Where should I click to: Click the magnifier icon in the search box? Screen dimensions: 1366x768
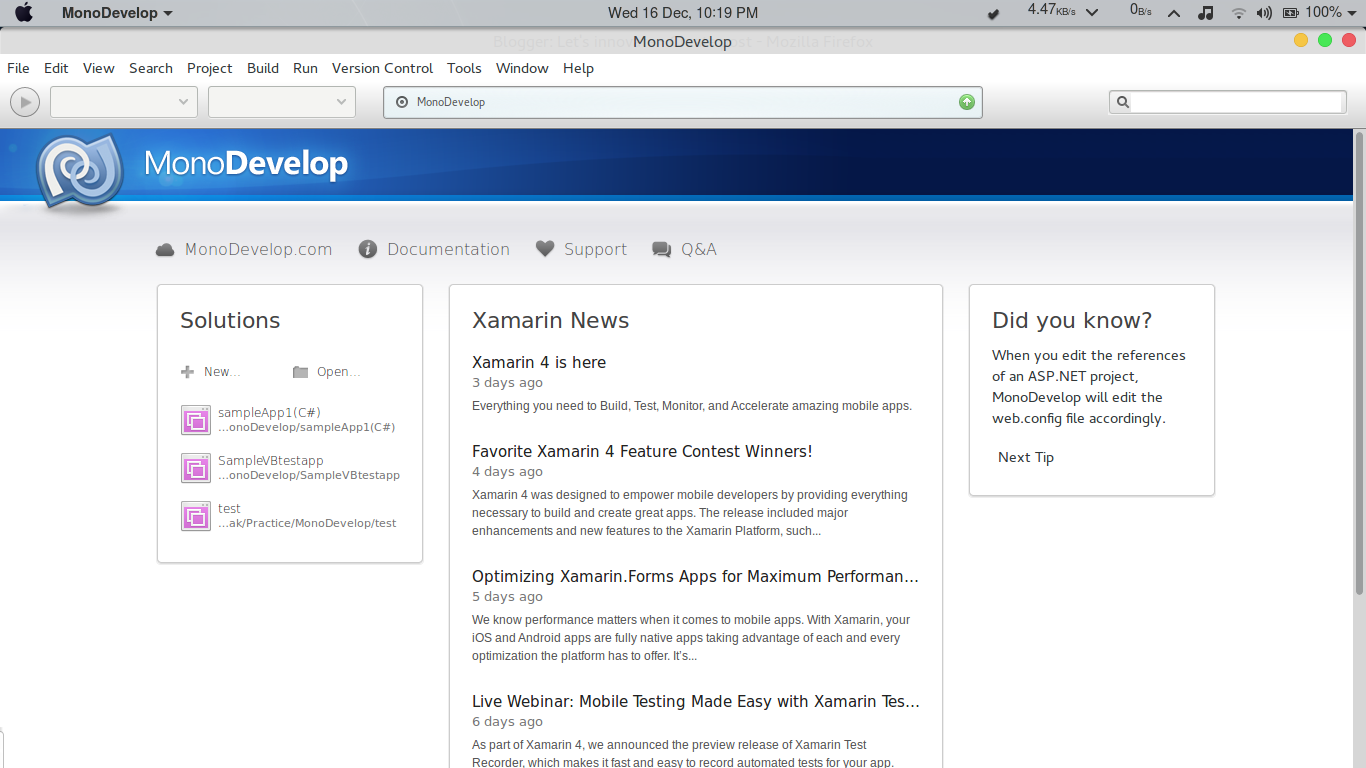[1123, 102]
